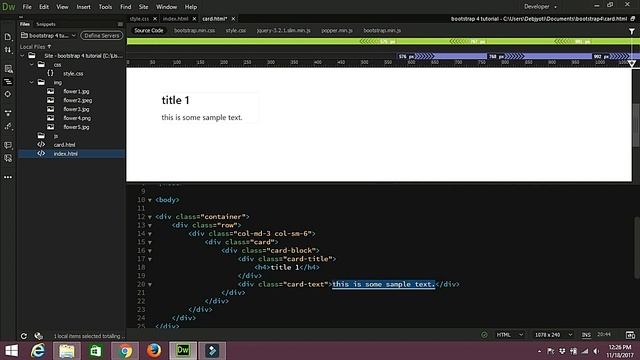
Task: Collapse the img folder
Action: coord(32,82)
